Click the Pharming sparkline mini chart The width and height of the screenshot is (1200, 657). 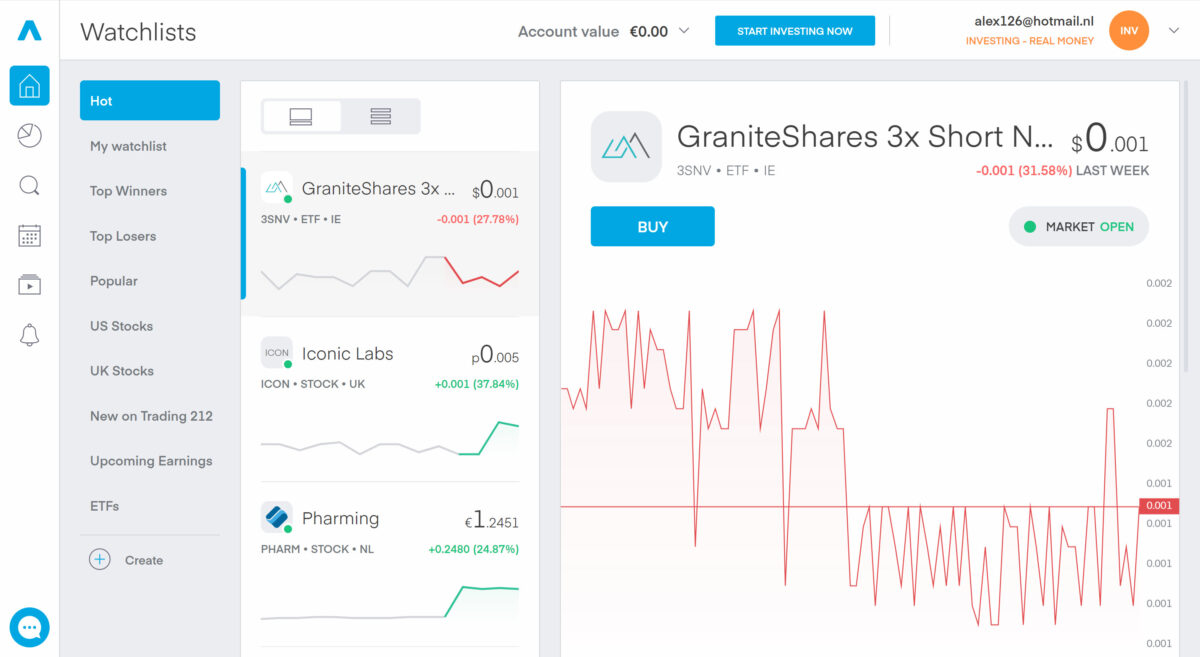(x=390, y=602)
